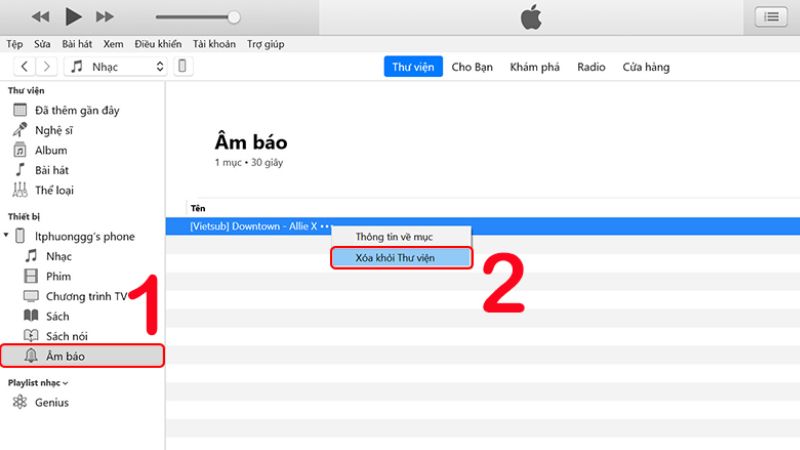Open the list view icon at top right

(771, 17)
